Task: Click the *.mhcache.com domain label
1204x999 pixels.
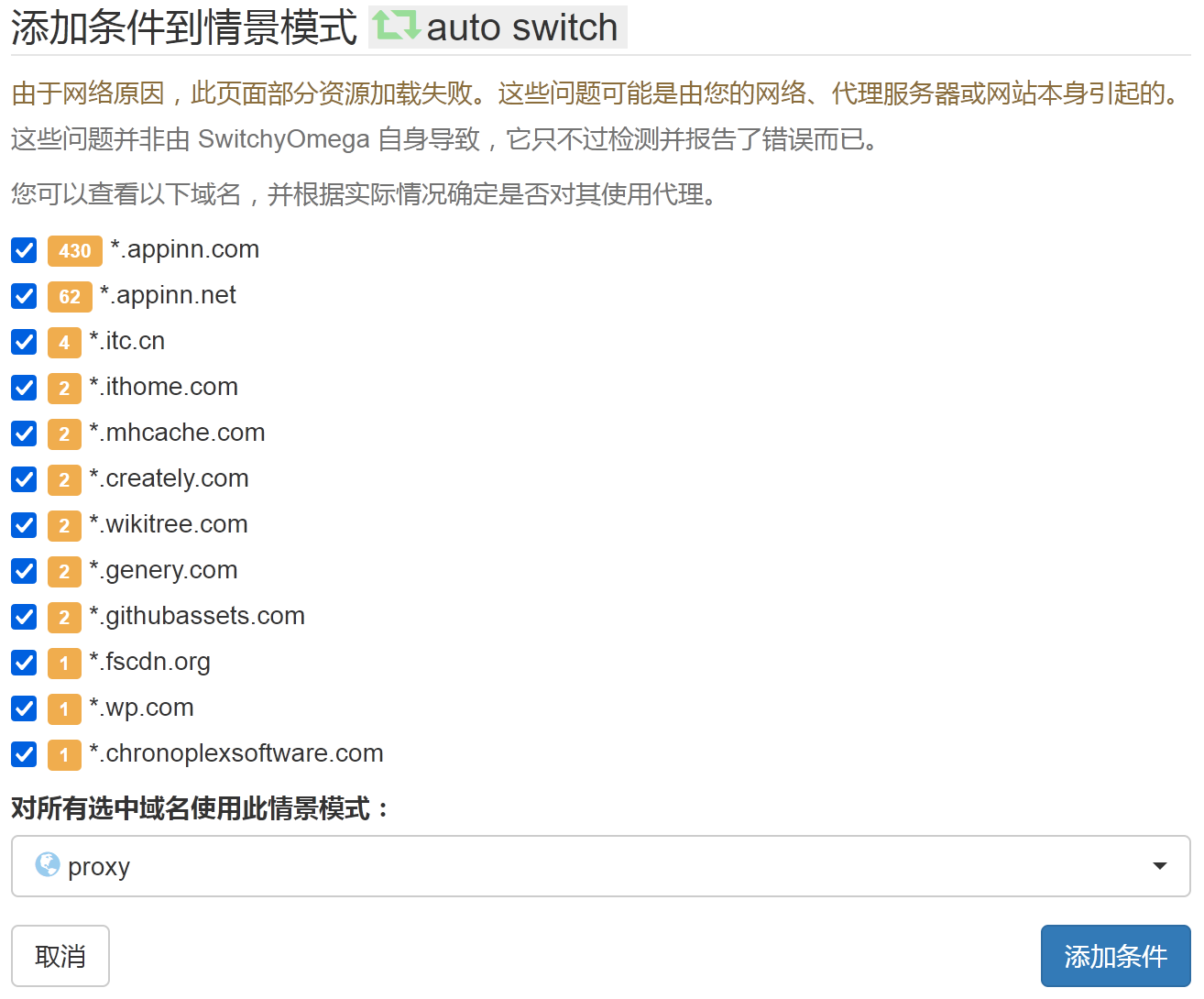Action: (178, 433)
